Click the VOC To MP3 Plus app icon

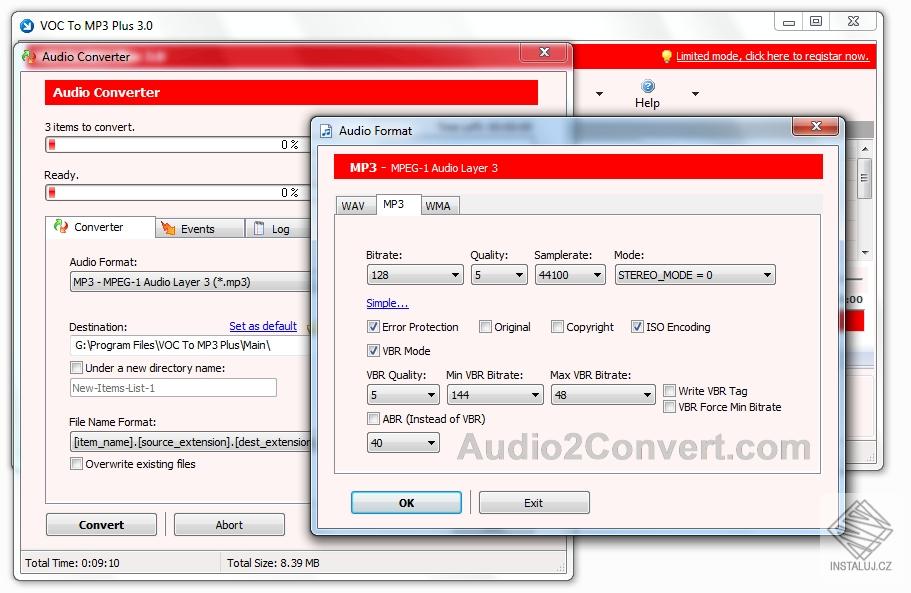pyautogui.click(x=27, y=26)
